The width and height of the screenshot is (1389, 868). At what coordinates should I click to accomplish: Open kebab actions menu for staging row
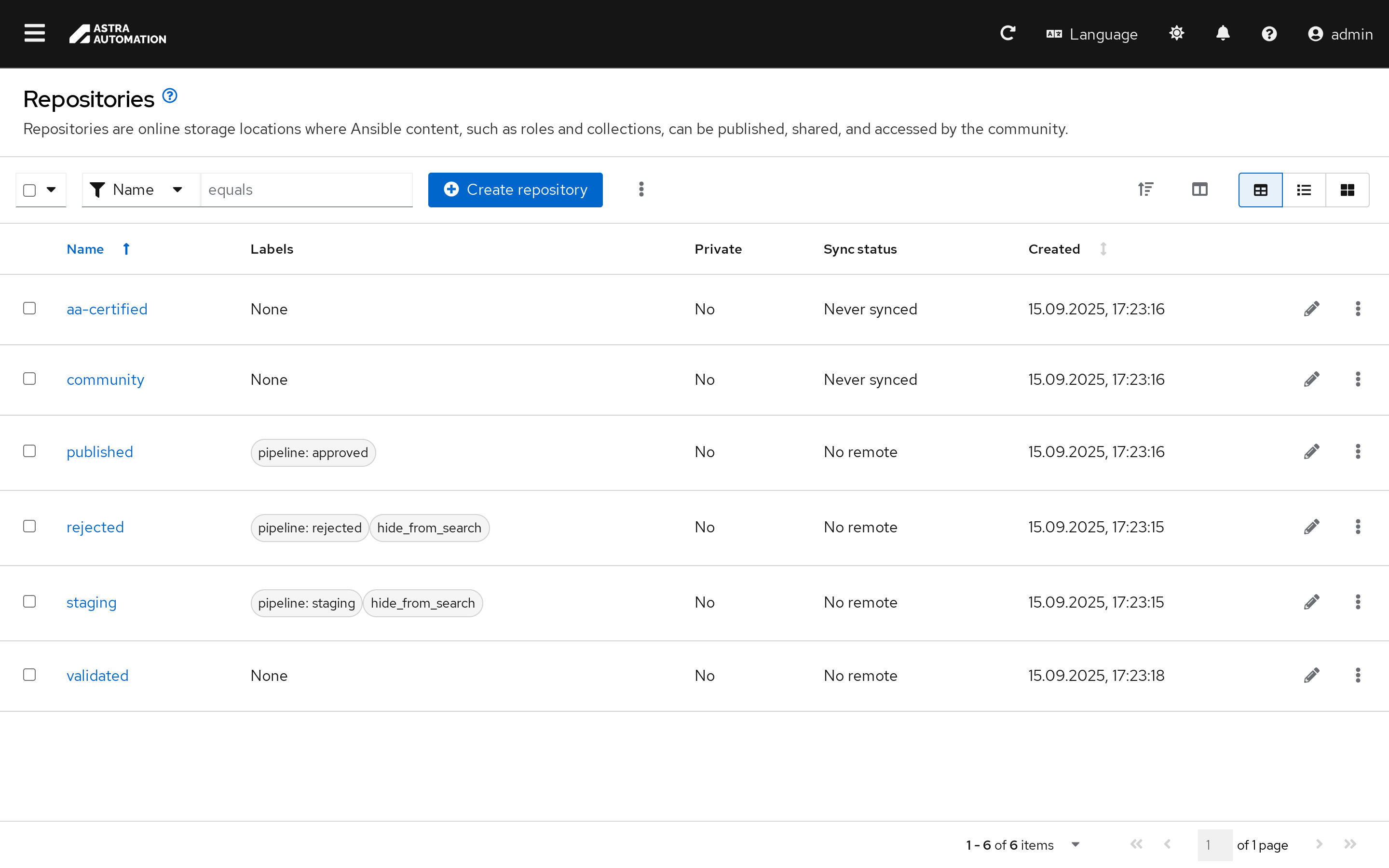(x=1358, y=602)
